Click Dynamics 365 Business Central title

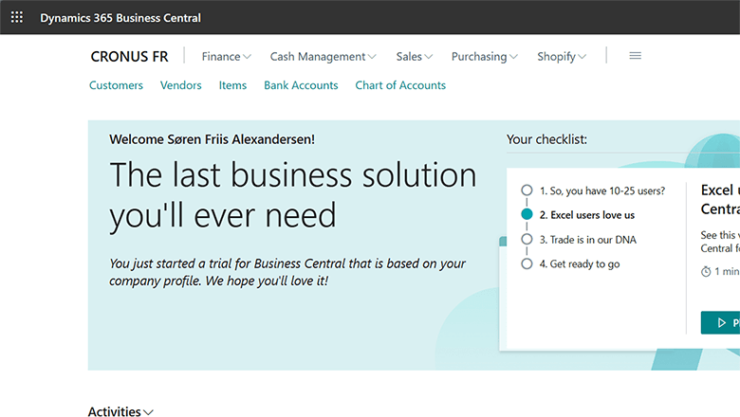coord(120,18)
